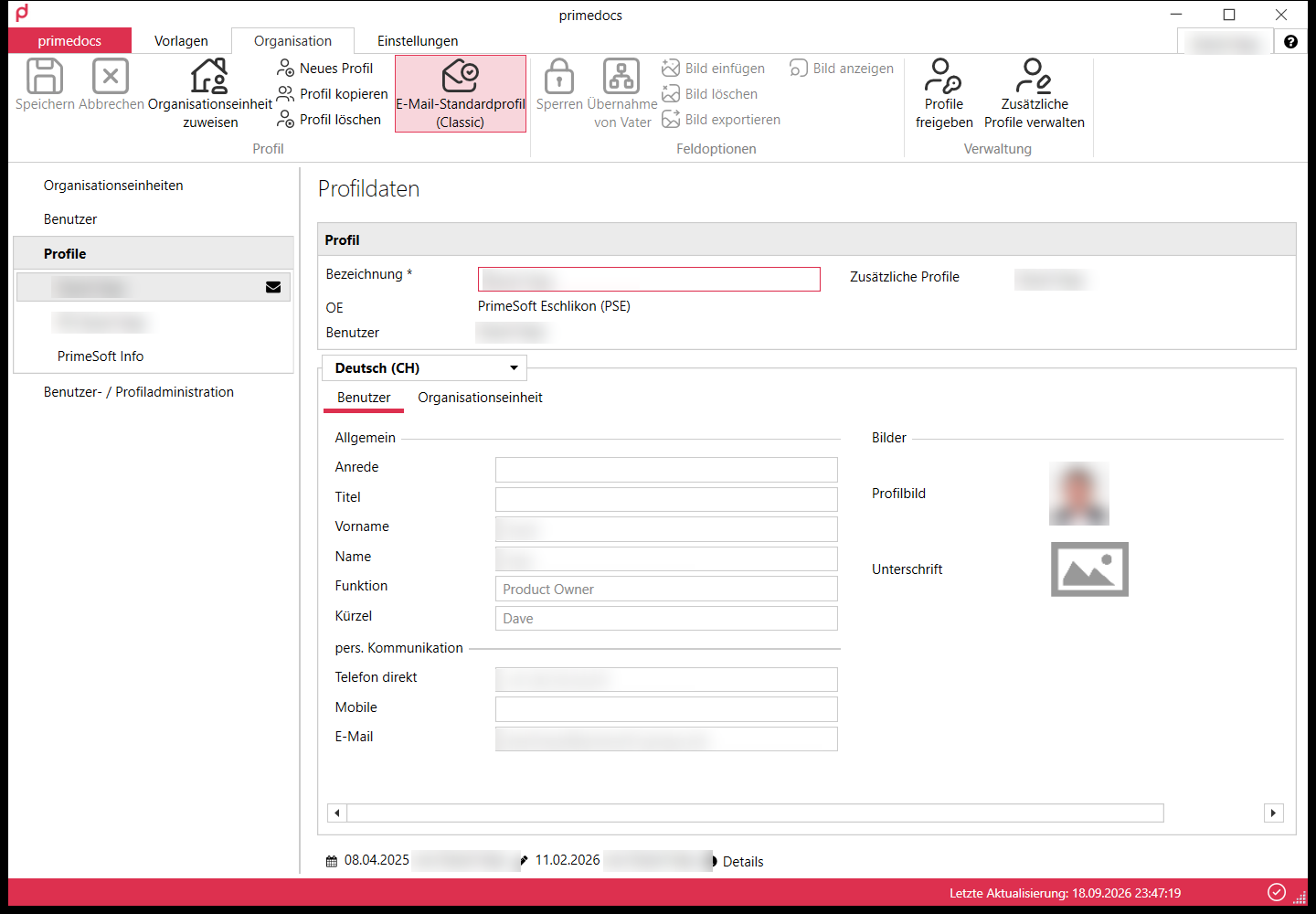The width and height of the screenshot is (1316, 914).
Task: Open Benutzer- / Profiladministration
Action: click(x=139, y=392)
